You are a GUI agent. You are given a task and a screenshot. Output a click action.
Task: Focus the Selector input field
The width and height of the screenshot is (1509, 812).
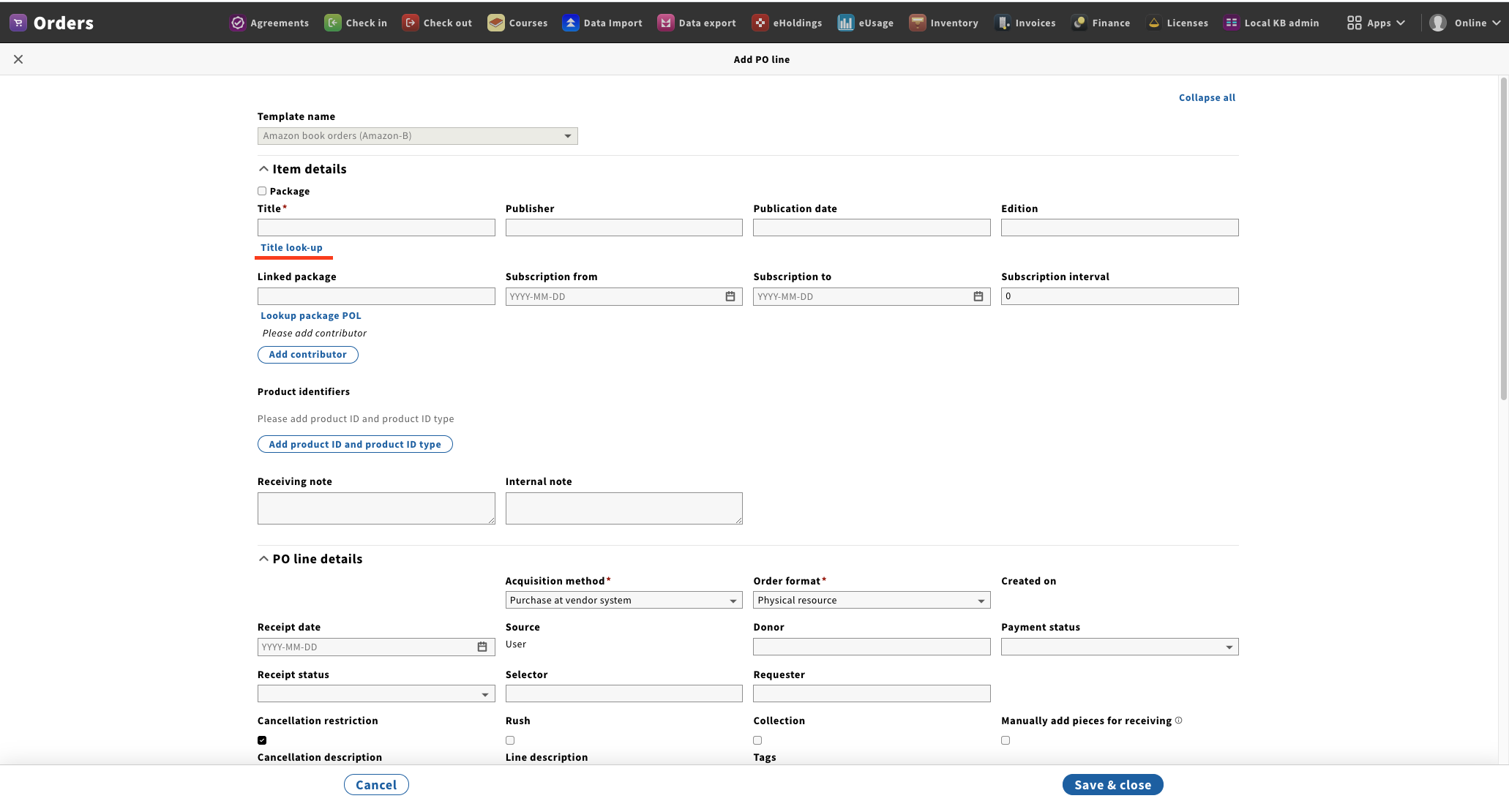pyautogui.click(x=624, y=693)
